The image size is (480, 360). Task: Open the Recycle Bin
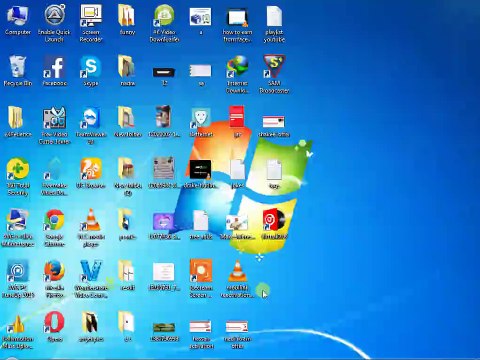tap(18, 71)
